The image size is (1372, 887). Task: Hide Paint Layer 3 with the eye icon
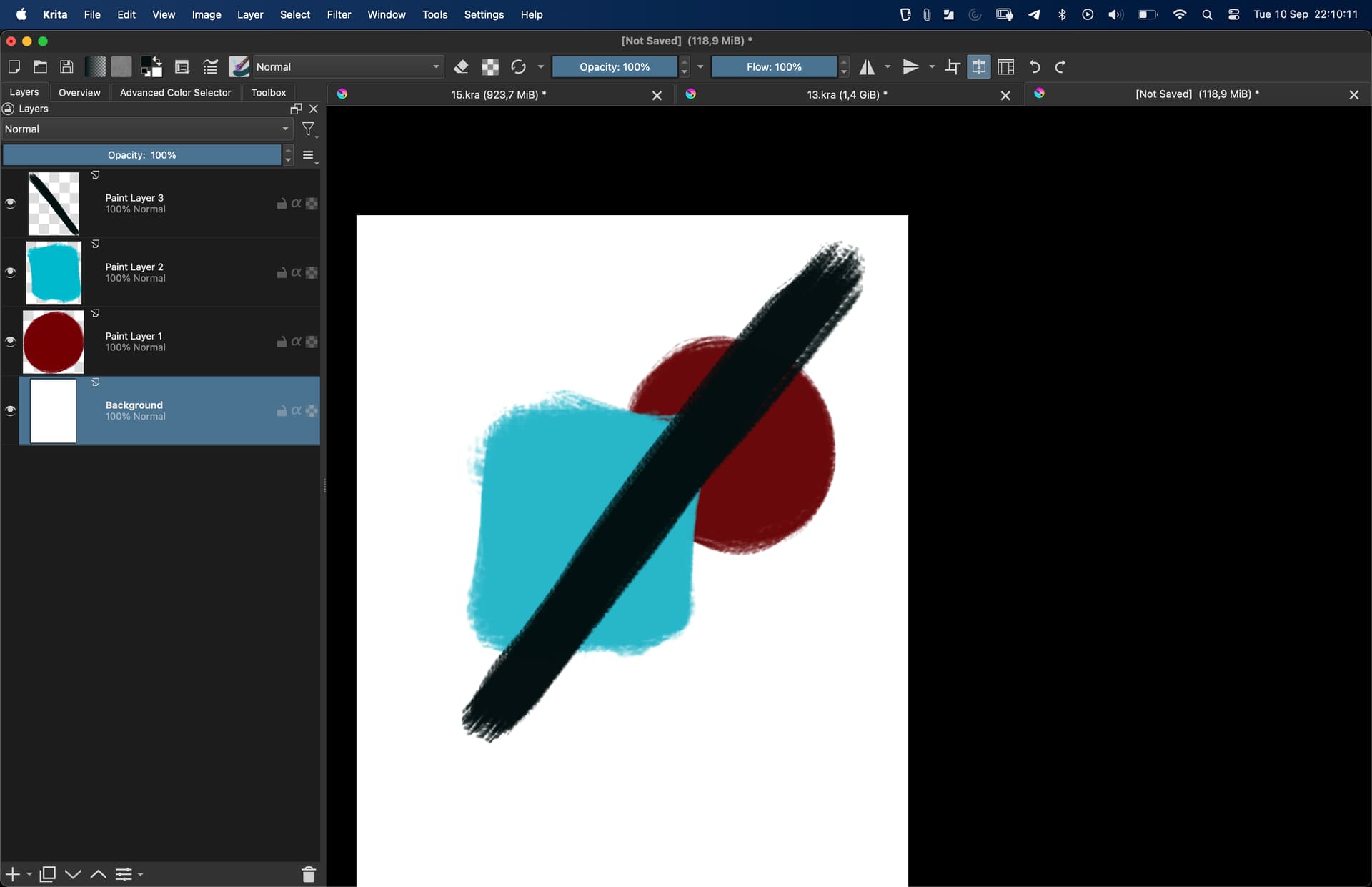click(10, 204)
